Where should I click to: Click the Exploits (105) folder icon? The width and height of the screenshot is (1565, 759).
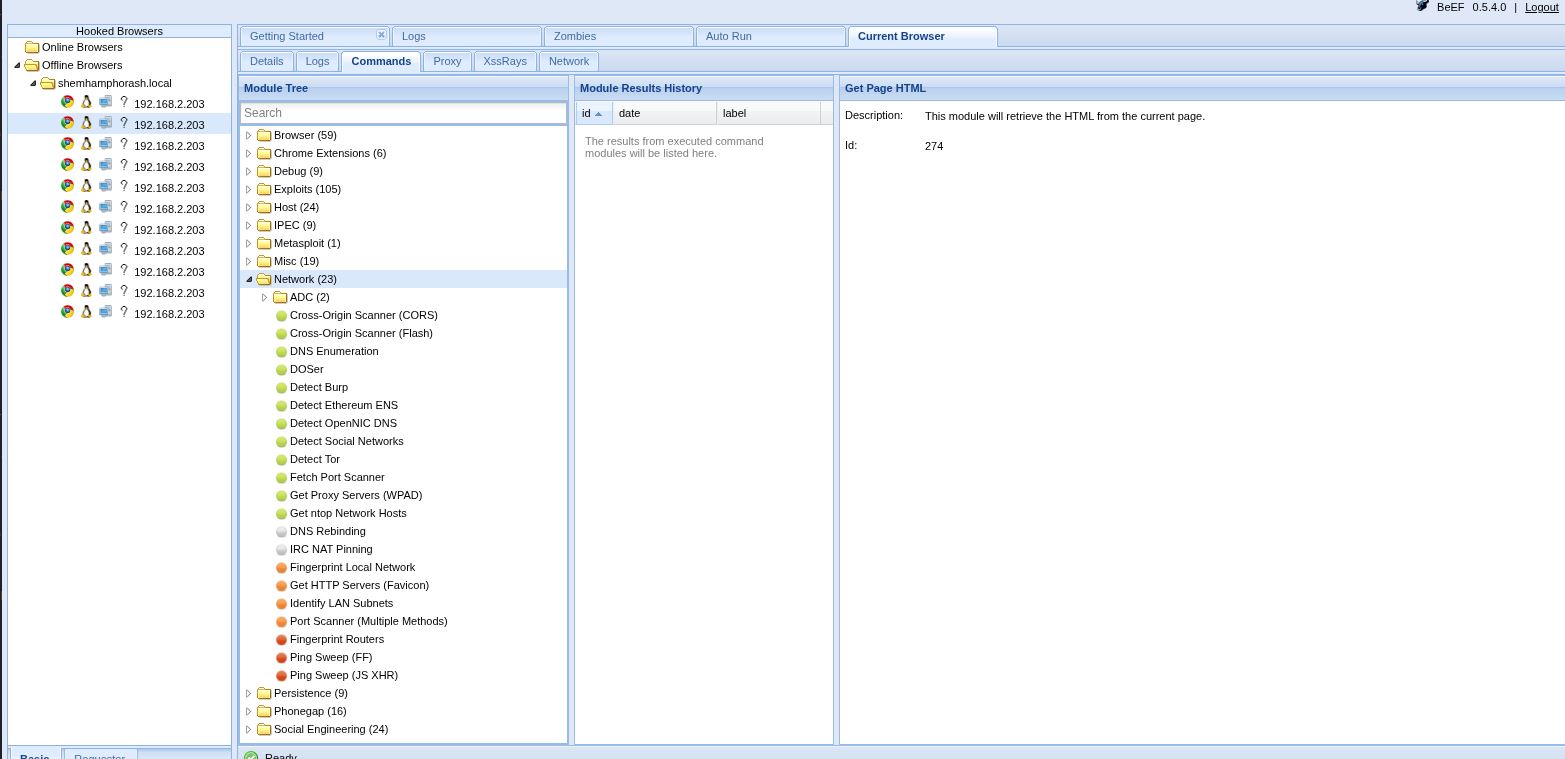[x=264, y=189]
